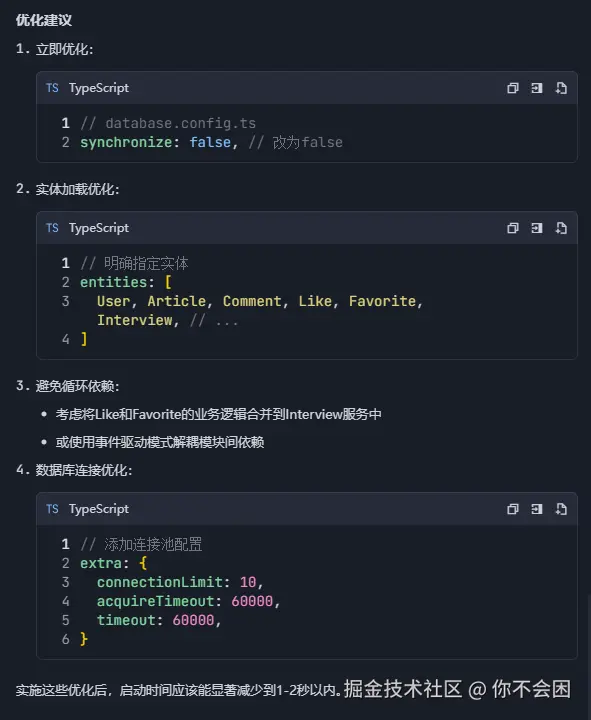Click the bullet about merging Like and Favorite
Viewport: 591px width, 720px height.
click(x=219, y=414)
